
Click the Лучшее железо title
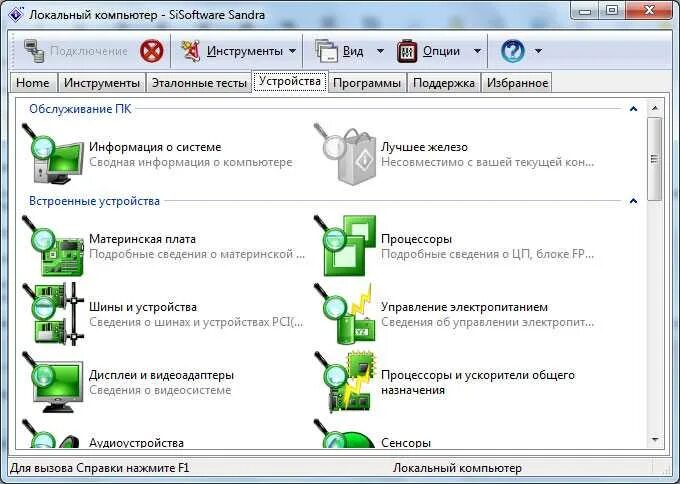coord(424,147)
